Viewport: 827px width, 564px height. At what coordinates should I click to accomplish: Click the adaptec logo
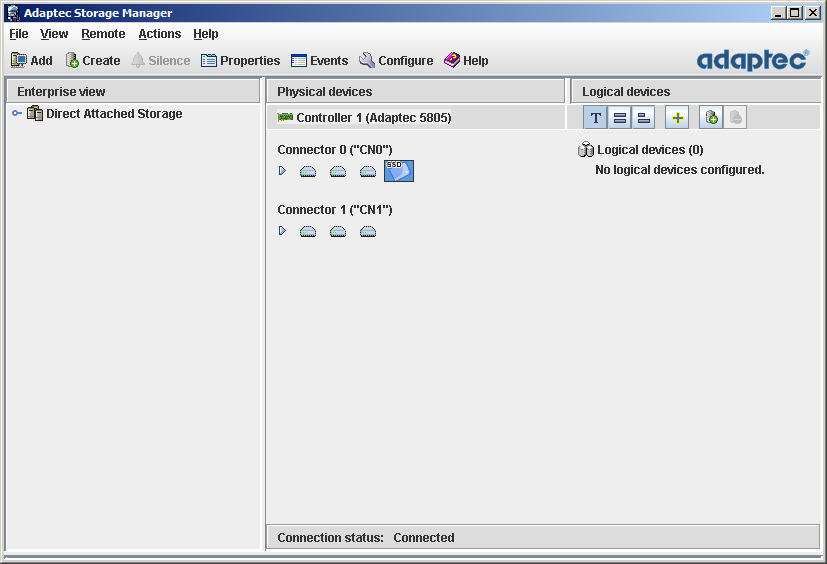tap(753, 60)
